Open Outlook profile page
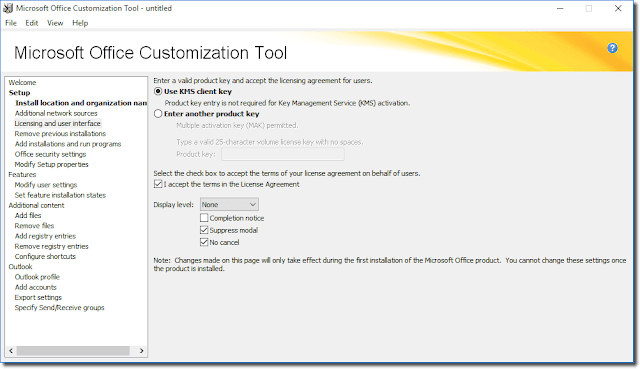This screenshot has width=640, height=369. pos(37,277)
